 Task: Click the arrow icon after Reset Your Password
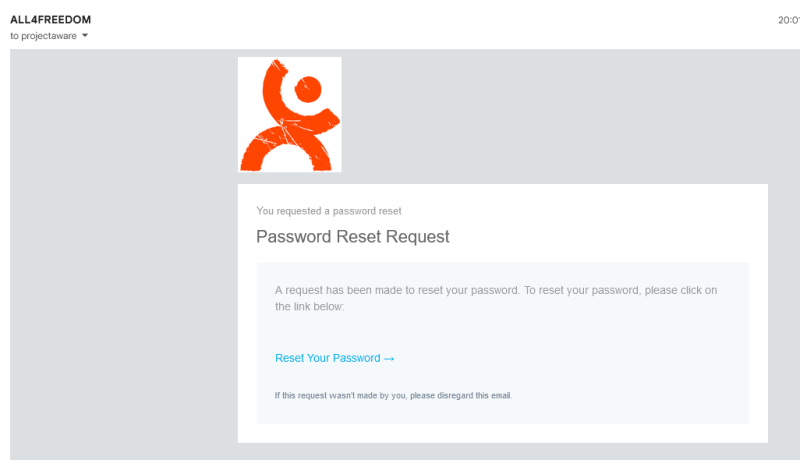click(389, 359)
